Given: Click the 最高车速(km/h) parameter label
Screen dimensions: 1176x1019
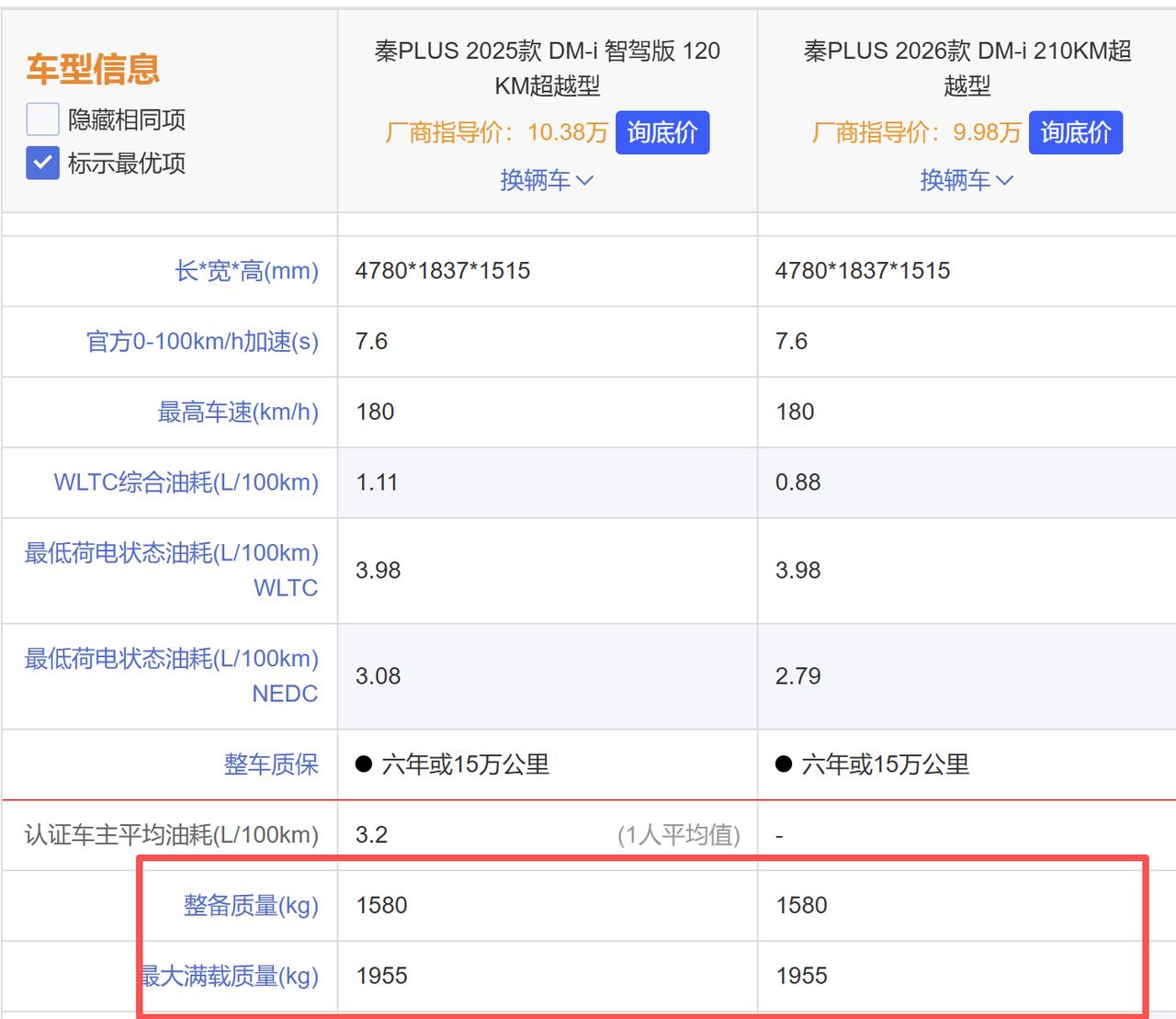Looking at the screenshot, I should [238, 413].
